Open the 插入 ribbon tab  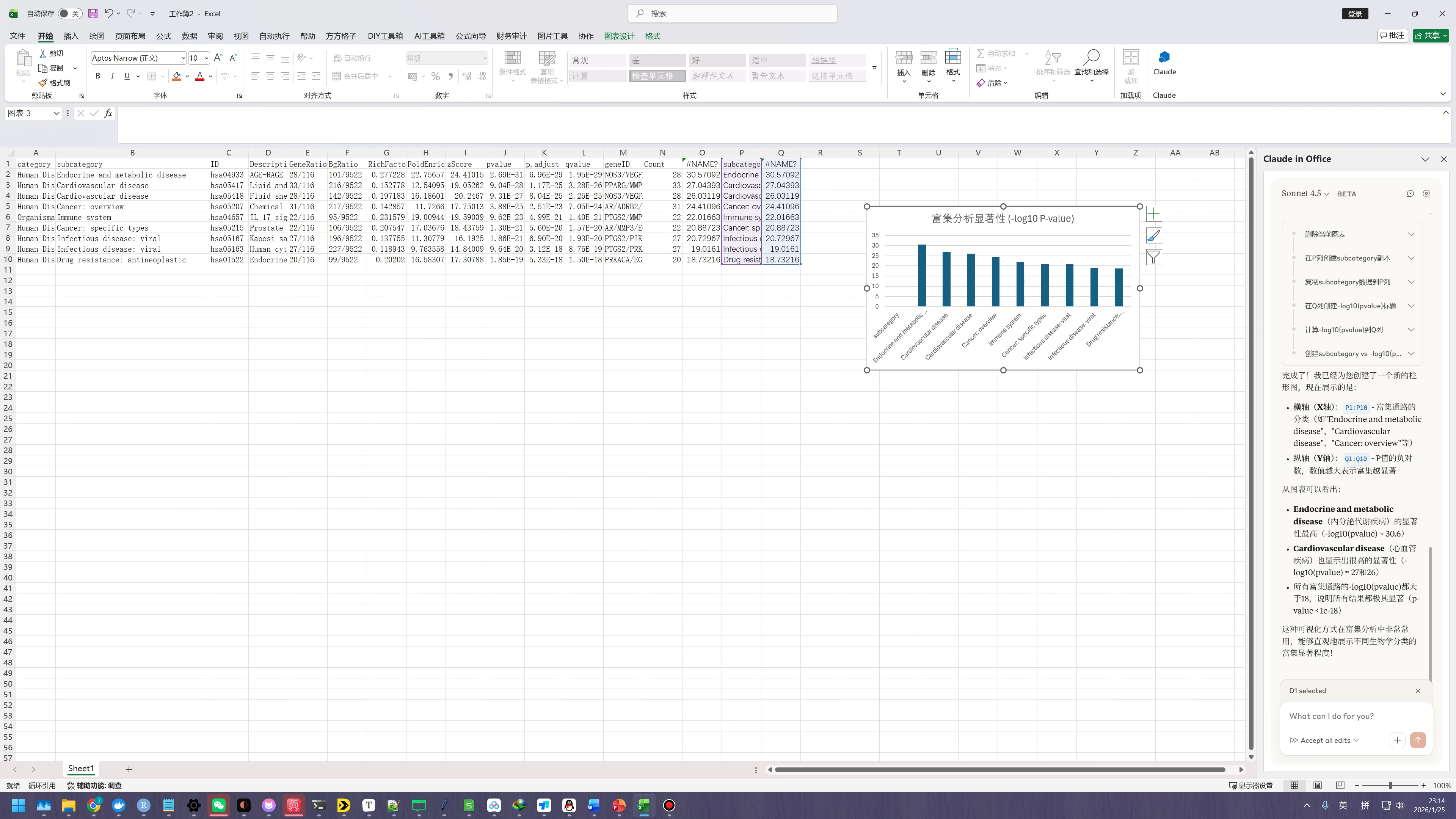[x=71, y=36]
